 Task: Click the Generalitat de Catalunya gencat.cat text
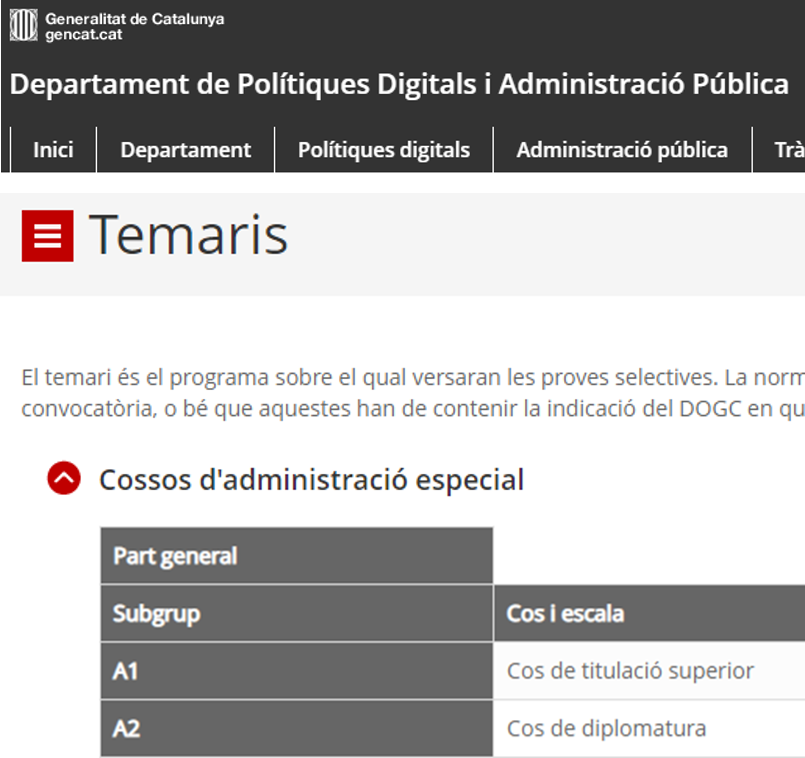(134, 26)
